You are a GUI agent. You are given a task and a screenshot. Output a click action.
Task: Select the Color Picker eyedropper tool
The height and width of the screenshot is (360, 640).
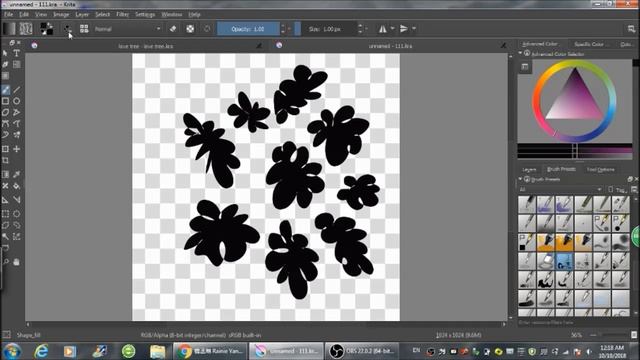17,175
